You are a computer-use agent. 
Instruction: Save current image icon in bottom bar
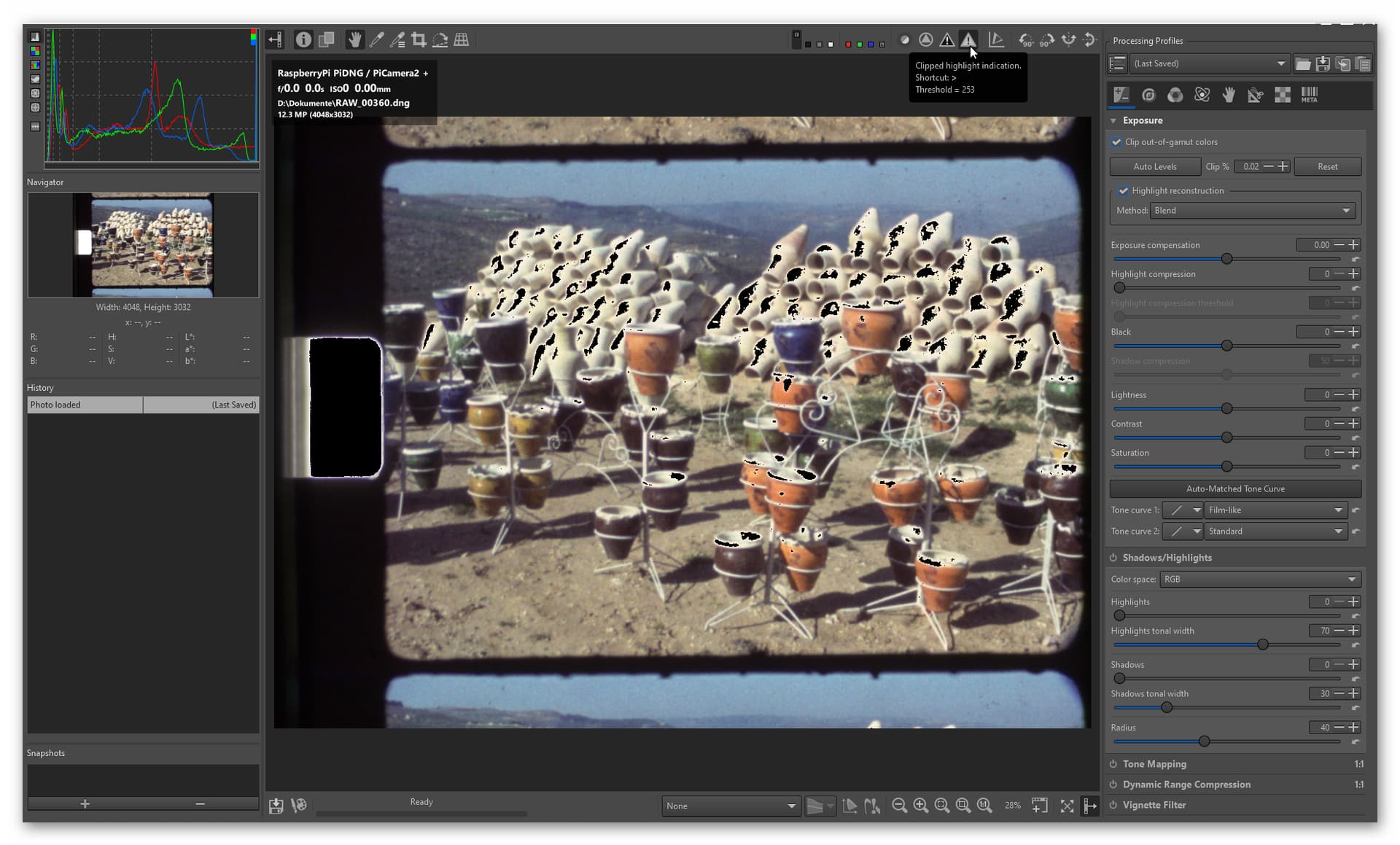click(276, 806)
